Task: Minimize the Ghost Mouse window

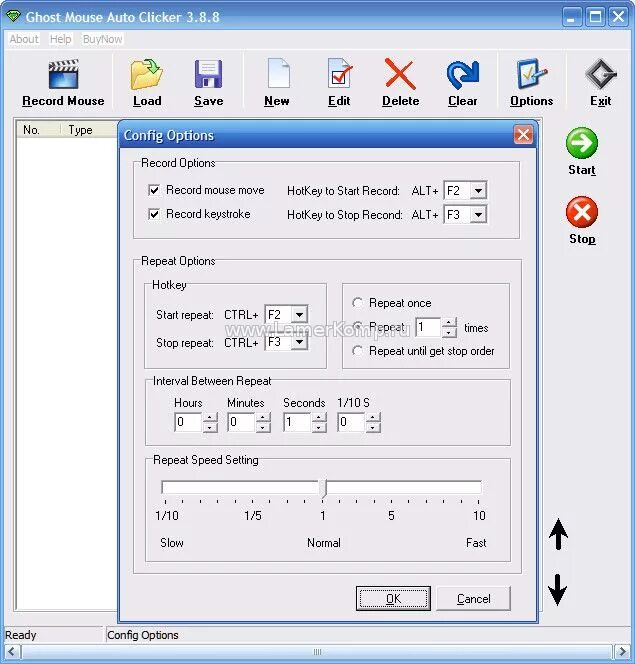Action: click(x=572, y=17)
